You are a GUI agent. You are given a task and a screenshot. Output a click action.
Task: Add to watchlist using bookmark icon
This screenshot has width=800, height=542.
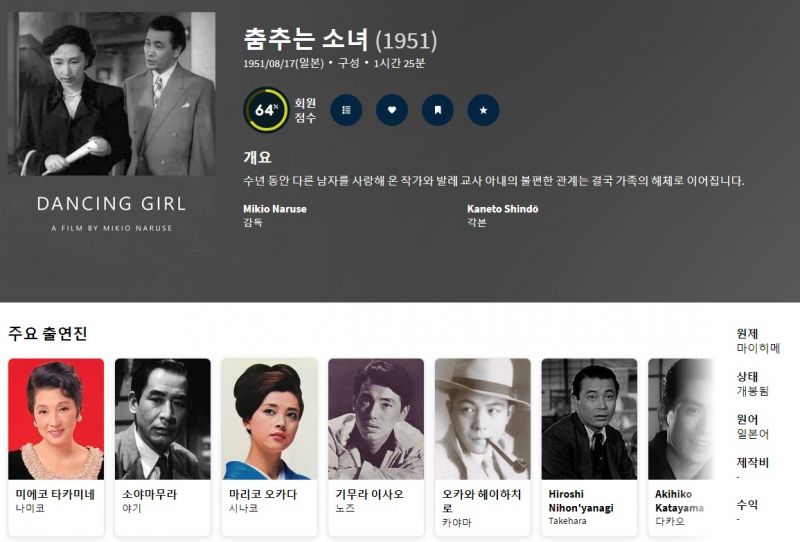(x=438, y=110)
